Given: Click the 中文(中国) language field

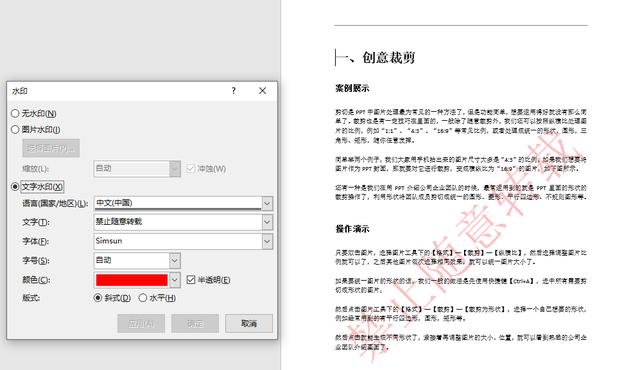Looking at the screenshot, I should 178,203.
